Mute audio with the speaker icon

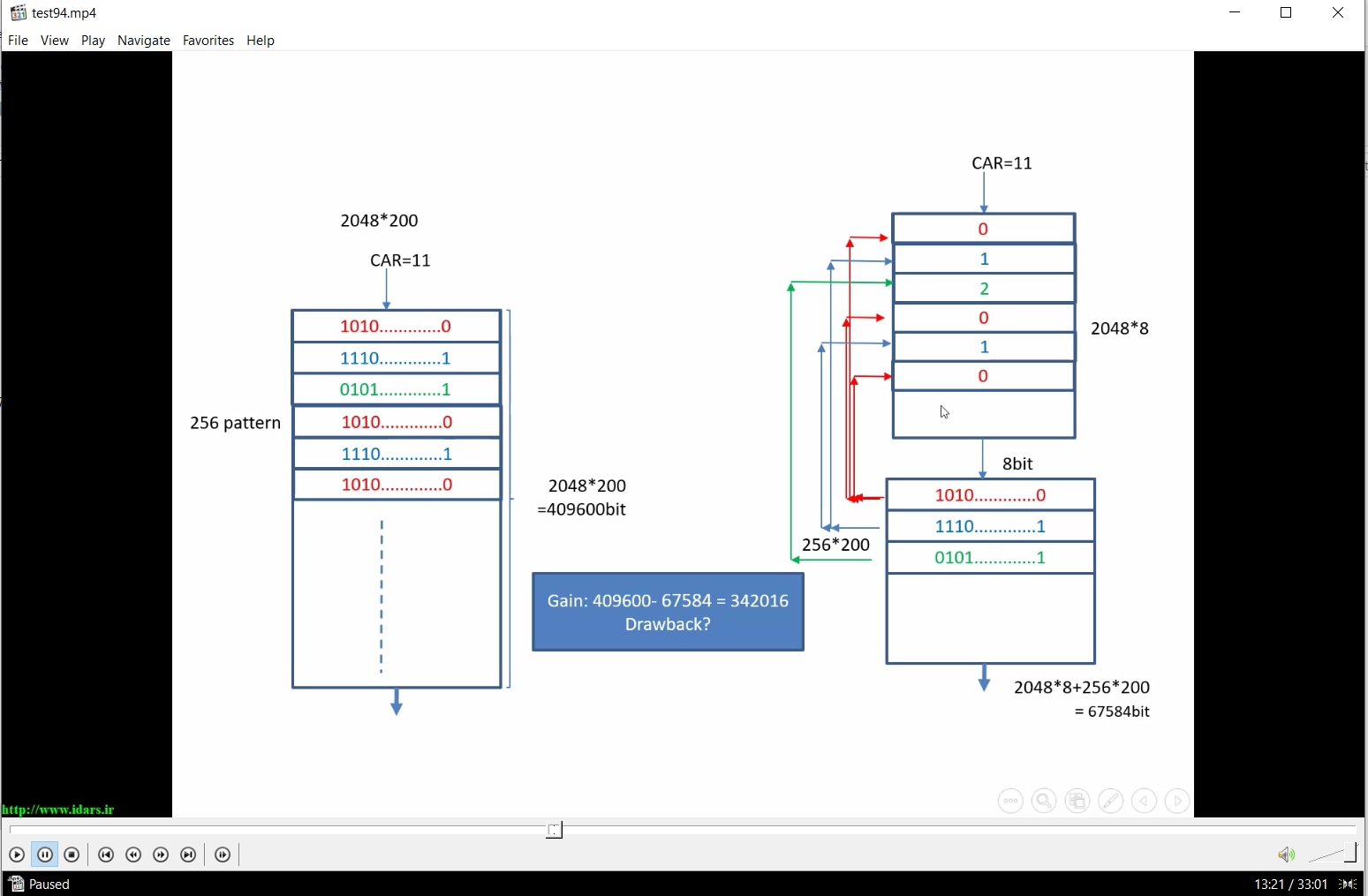(x=1286, y=855)
